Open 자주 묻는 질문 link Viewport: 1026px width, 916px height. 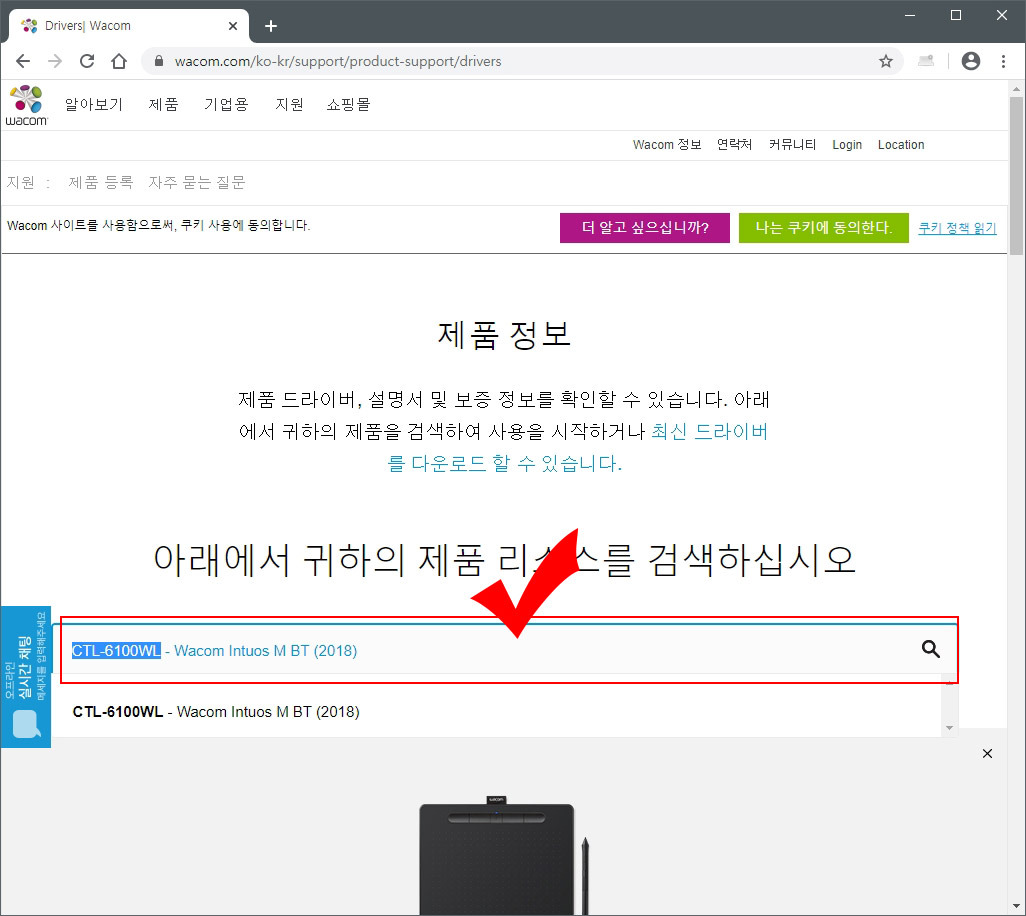(x=197, y=183)
